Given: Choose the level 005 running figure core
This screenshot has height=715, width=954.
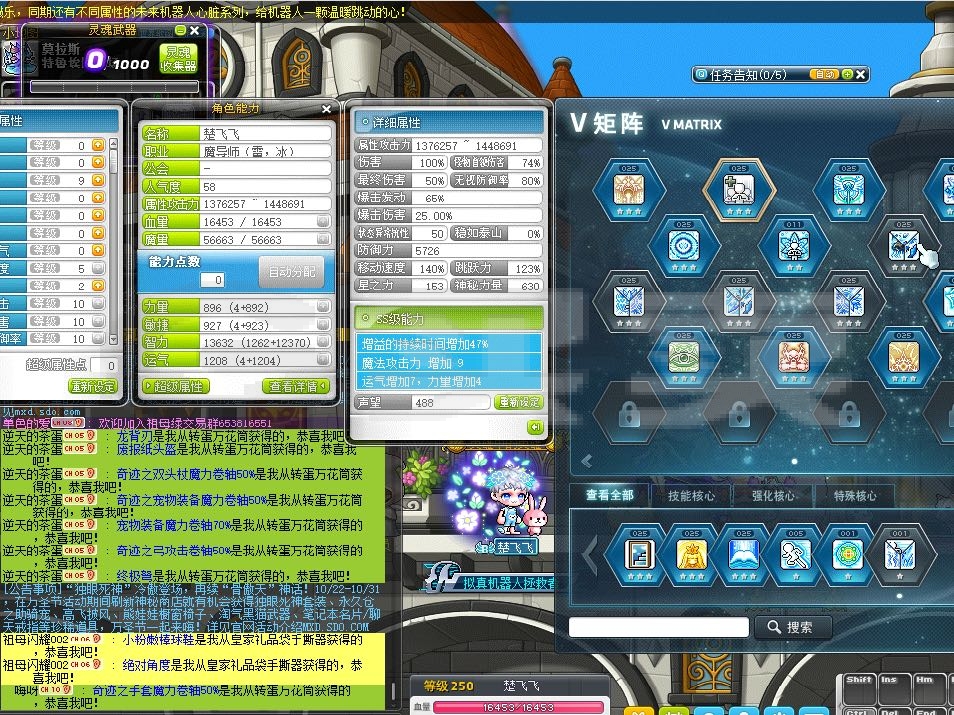Looking at the screenshot, I should (796, 554).
